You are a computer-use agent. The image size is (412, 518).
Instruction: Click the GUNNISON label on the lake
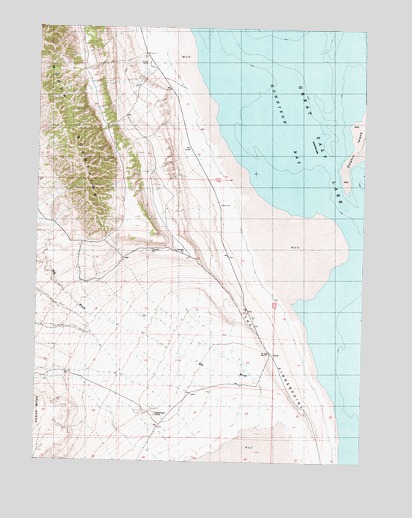pos(279,104)
